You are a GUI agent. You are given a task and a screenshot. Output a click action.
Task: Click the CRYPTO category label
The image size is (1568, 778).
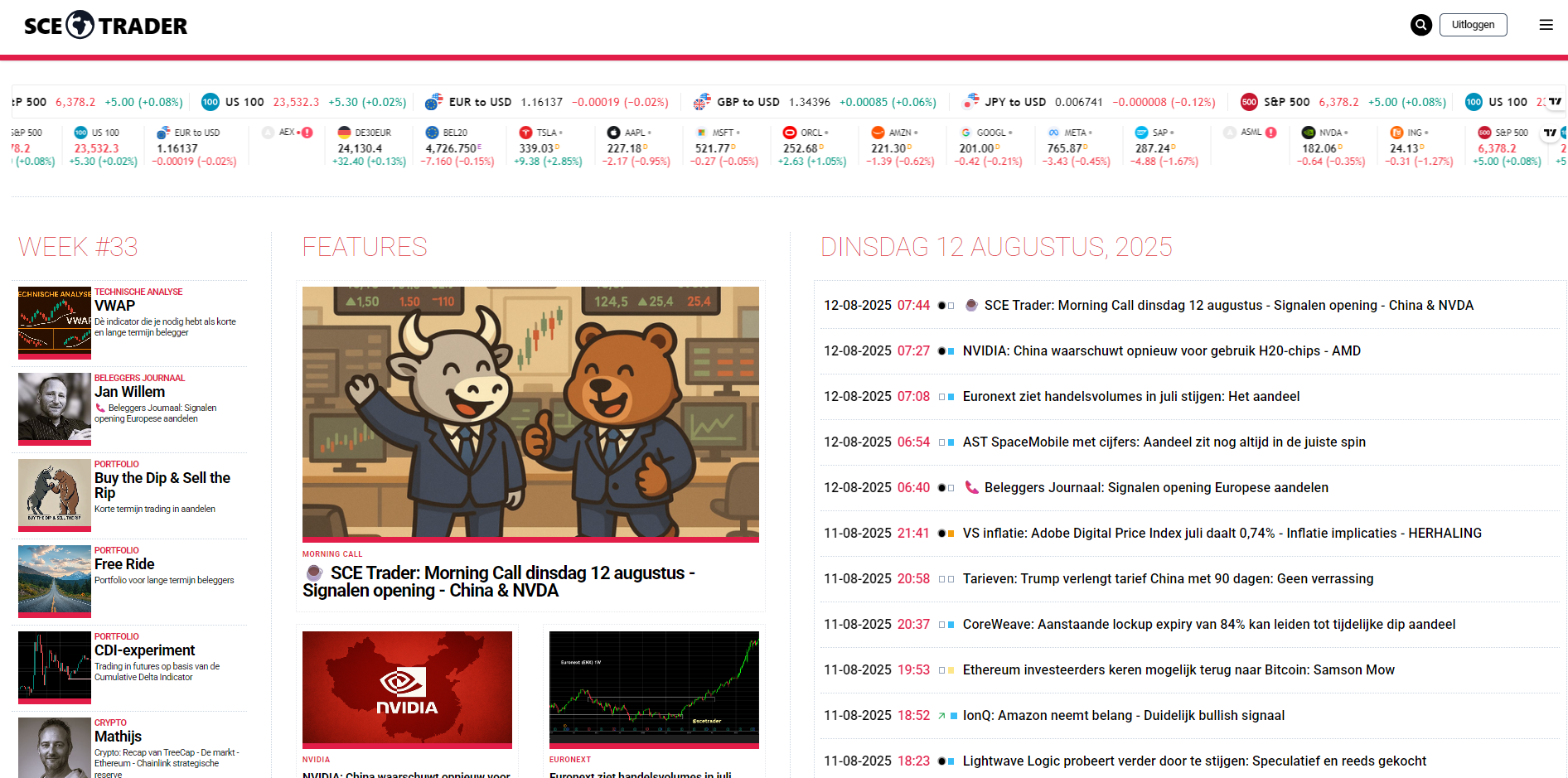pos(110,722)
